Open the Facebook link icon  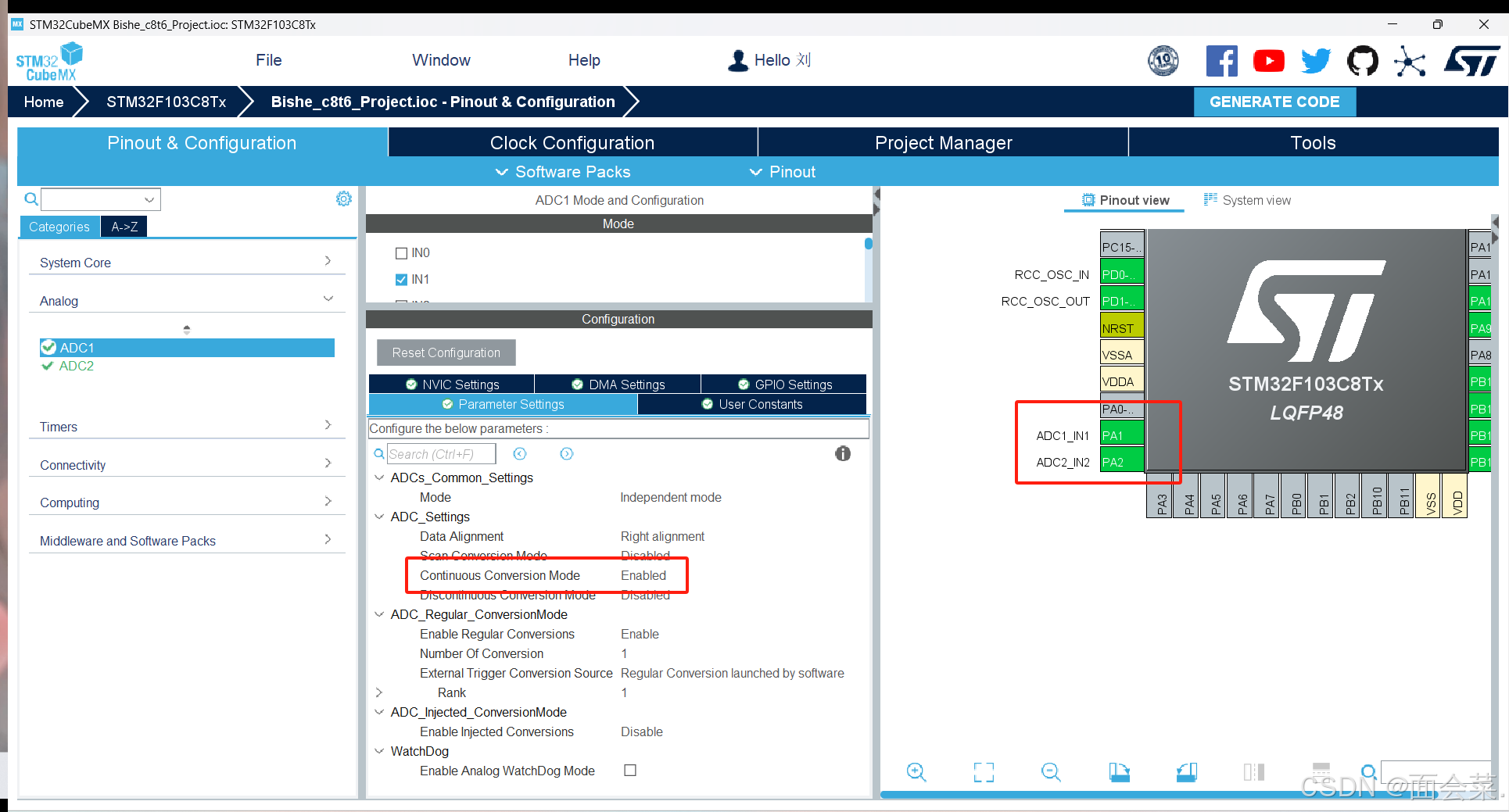tap(1221, 61)
